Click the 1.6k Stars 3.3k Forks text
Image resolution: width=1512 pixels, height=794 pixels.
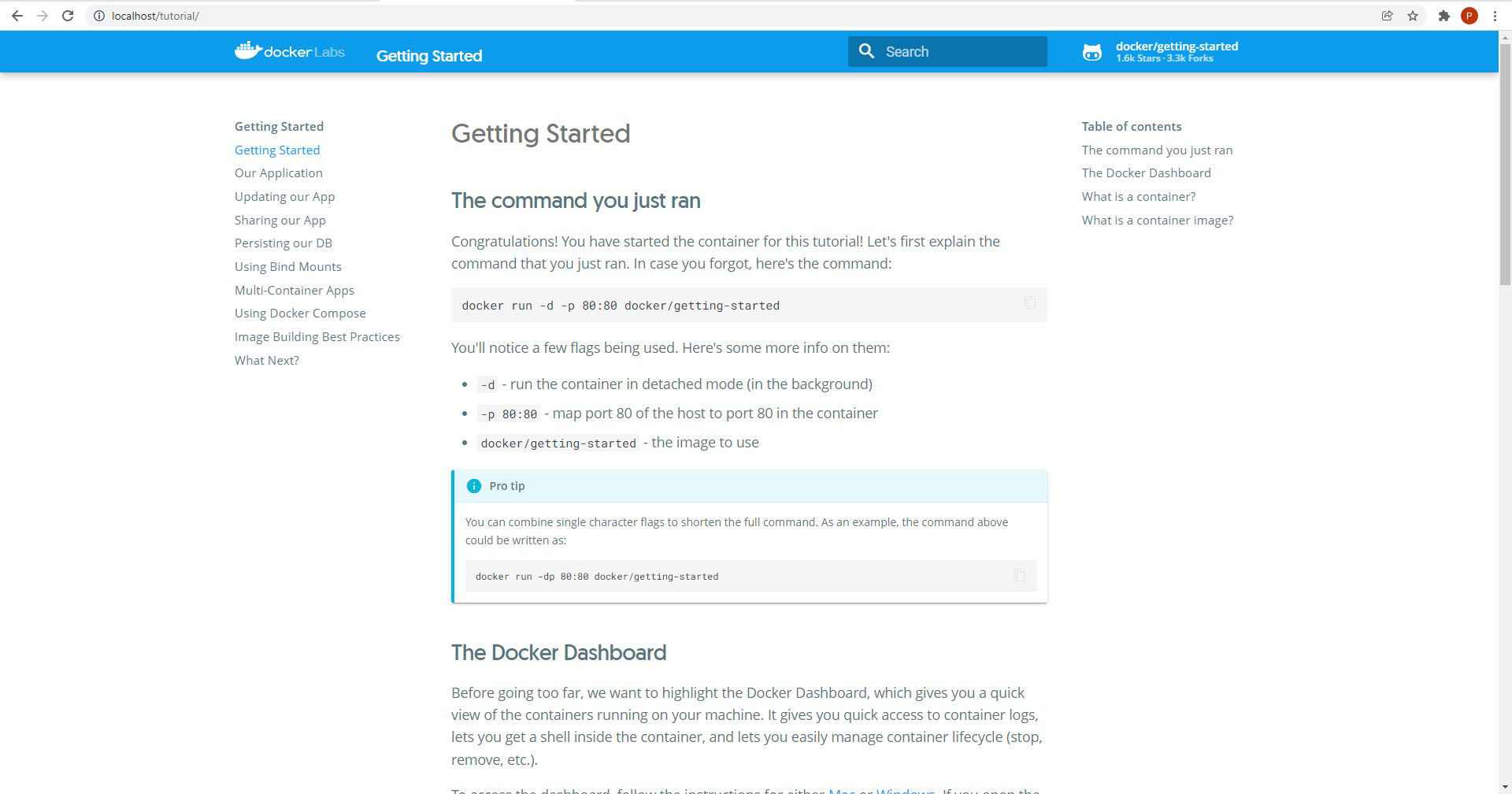[1164, 58]
